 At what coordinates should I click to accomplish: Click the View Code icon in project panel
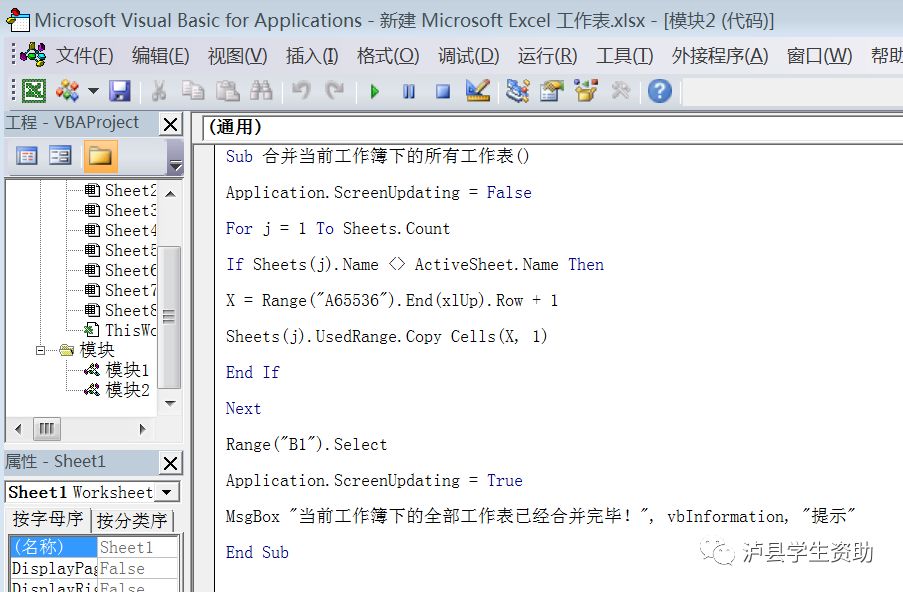[x=26, y=155]
